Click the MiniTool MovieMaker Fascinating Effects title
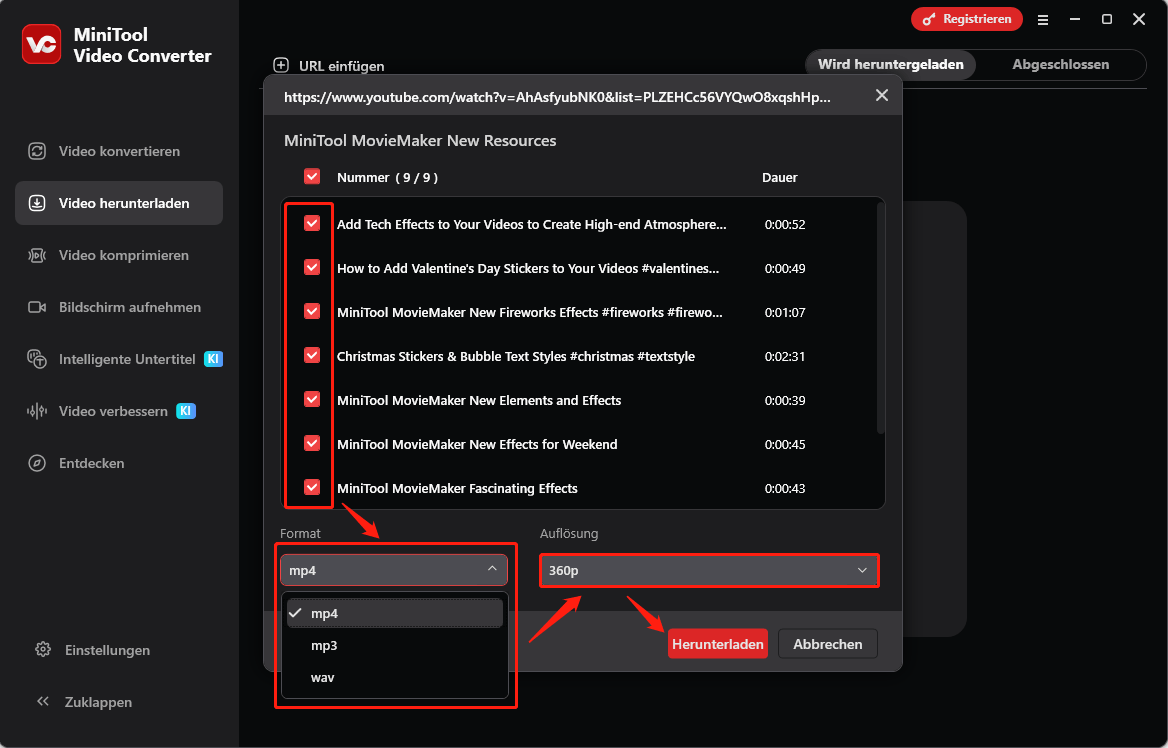The width and height of the screenshot is (1168, 748). point(457,488)
